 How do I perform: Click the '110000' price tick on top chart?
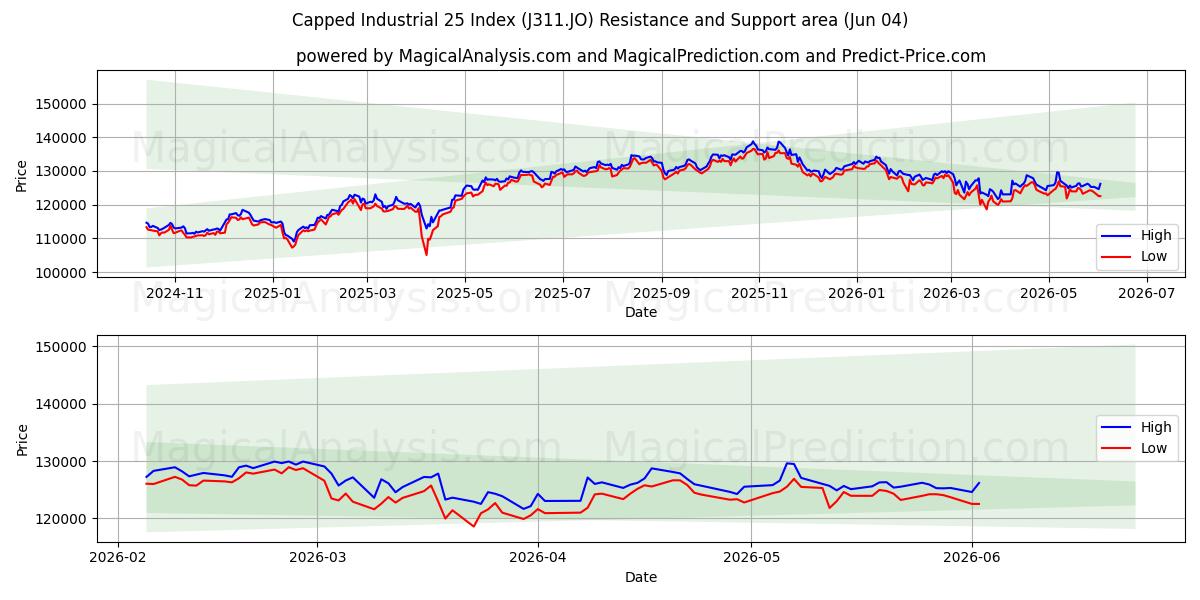click(62, 239)
